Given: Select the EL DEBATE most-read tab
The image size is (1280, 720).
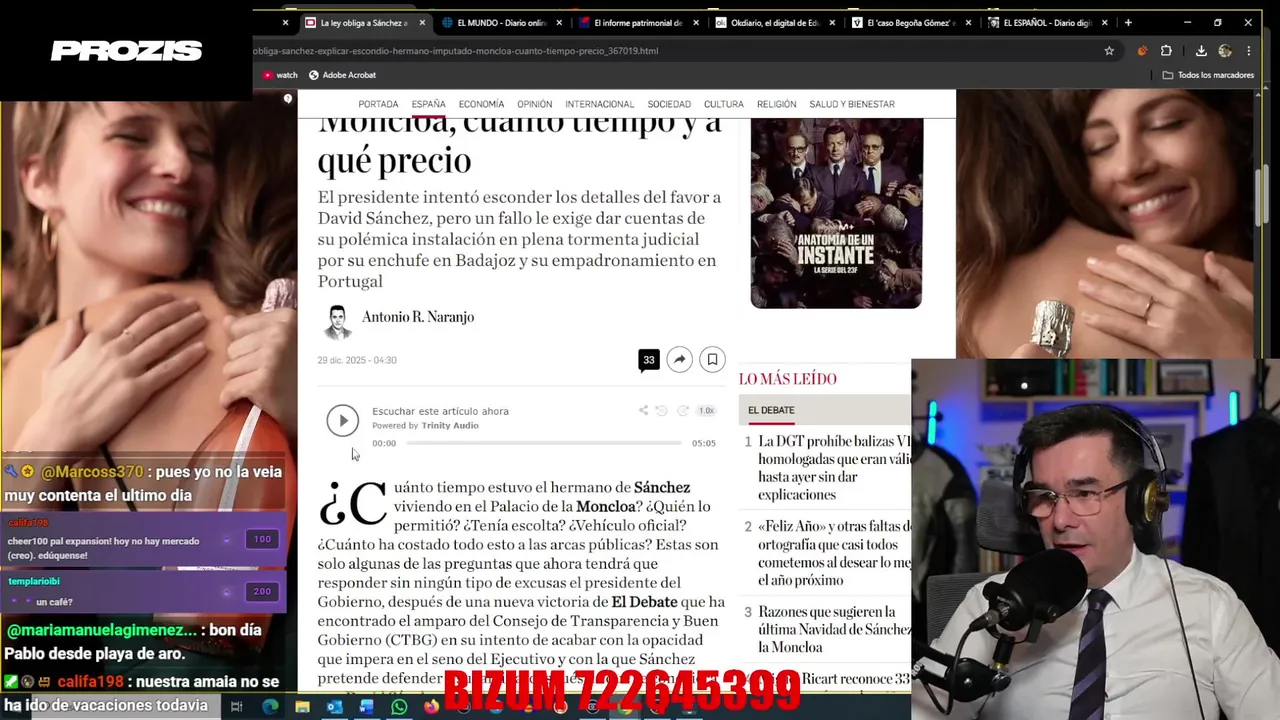Looking at the screenshot, I should click(771, 410).
